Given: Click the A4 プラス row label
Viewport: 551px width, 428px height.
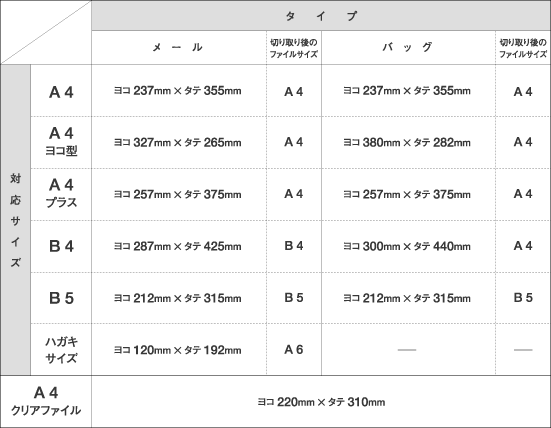Looking at the screenshot, I should [x=61, y=194].
